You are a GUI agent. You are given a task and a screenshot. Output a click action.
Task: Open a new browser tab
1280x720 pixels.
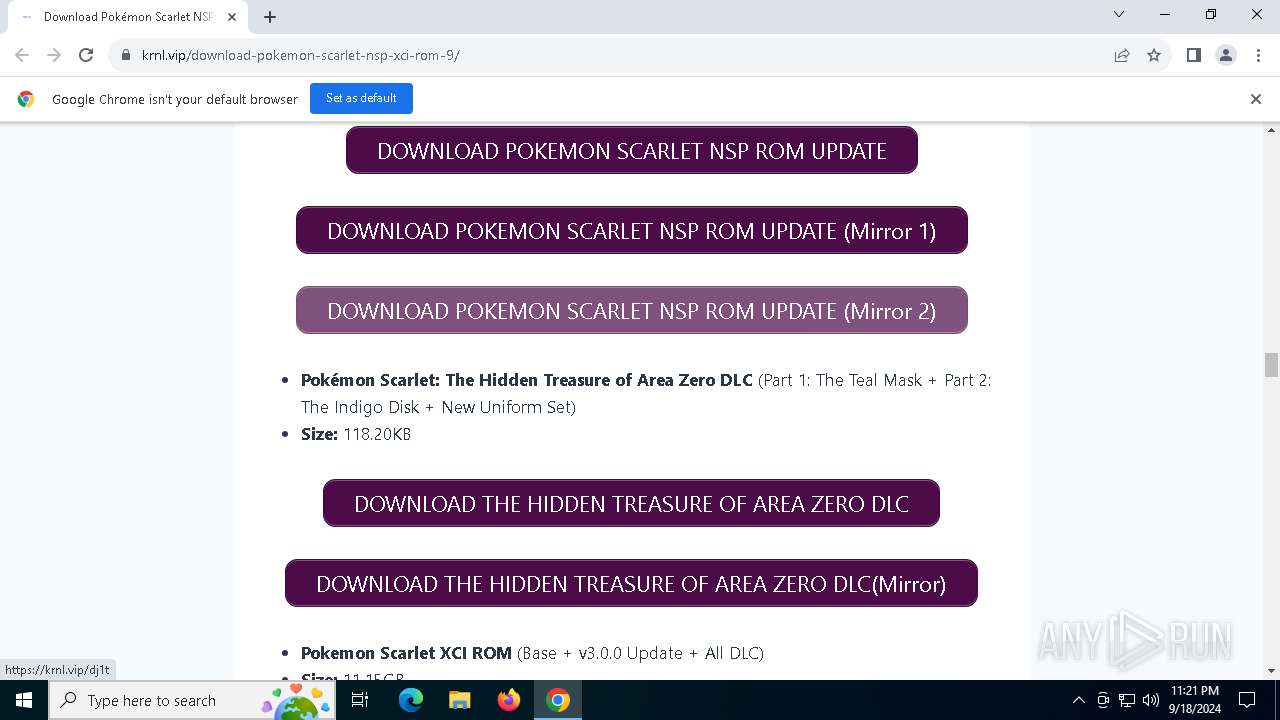point(270,16)
